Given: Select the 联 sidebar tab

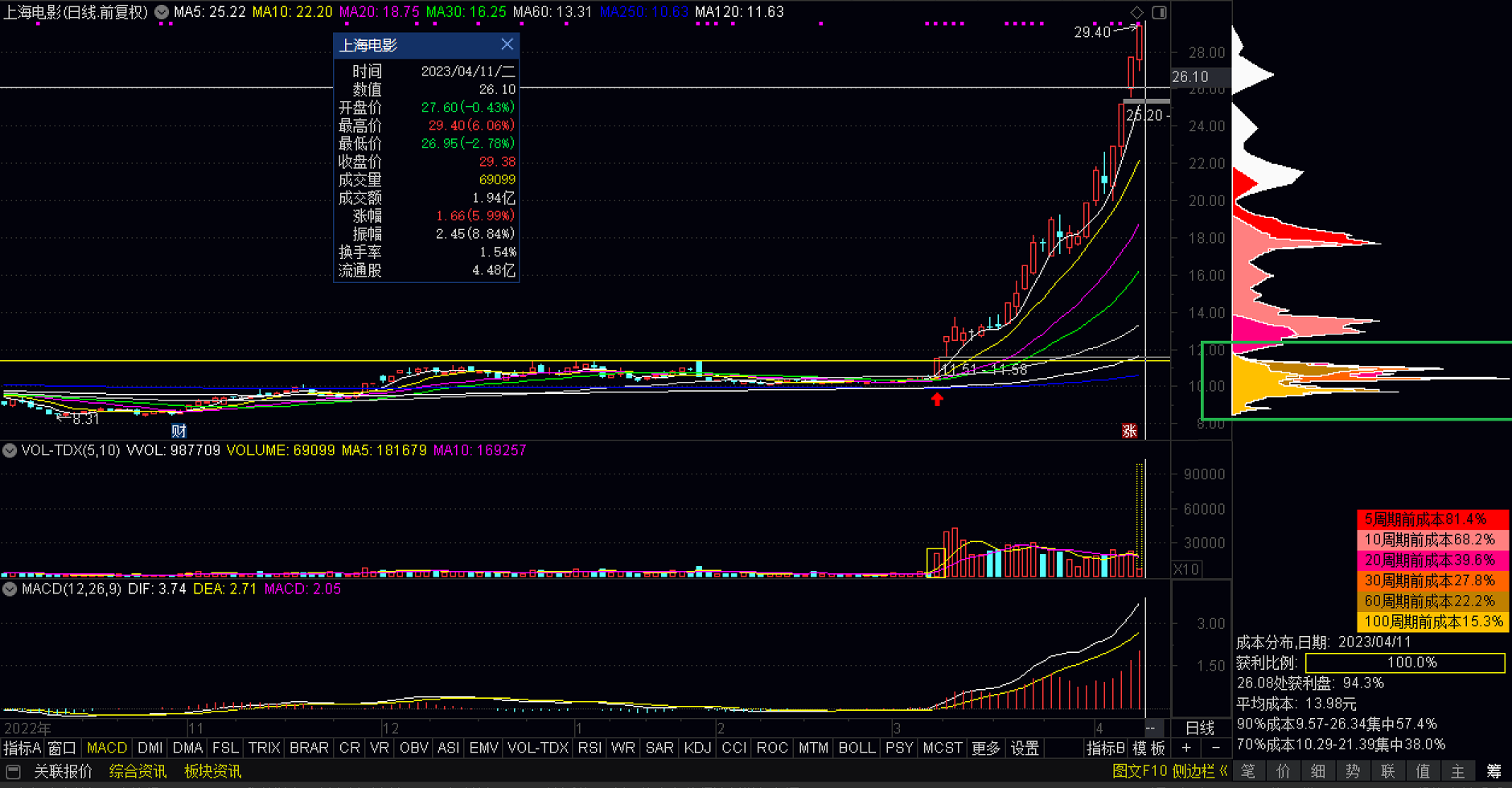Looking at the screenshot, I should coord(1388,771).
